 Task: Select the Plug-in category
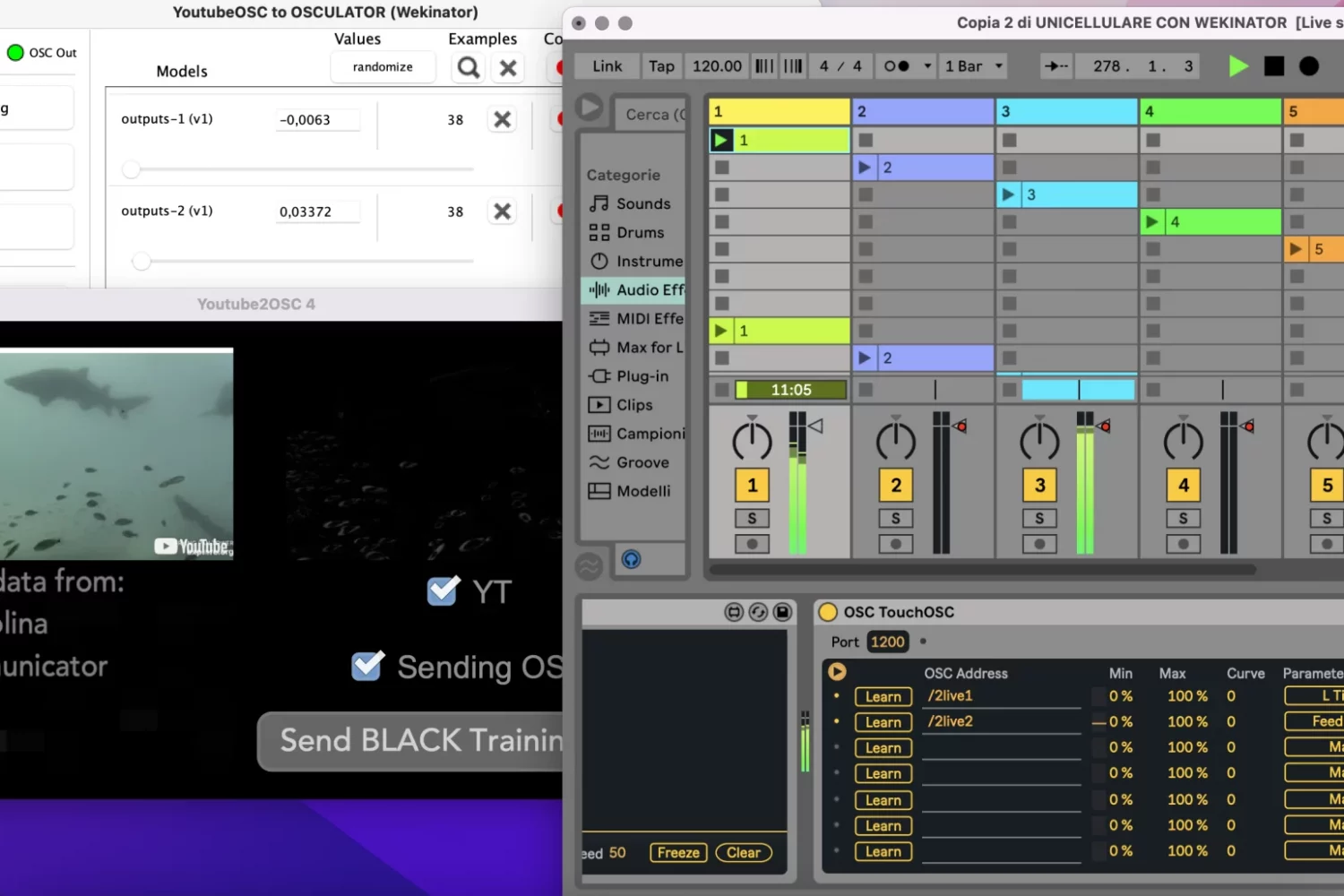(633, 376)
